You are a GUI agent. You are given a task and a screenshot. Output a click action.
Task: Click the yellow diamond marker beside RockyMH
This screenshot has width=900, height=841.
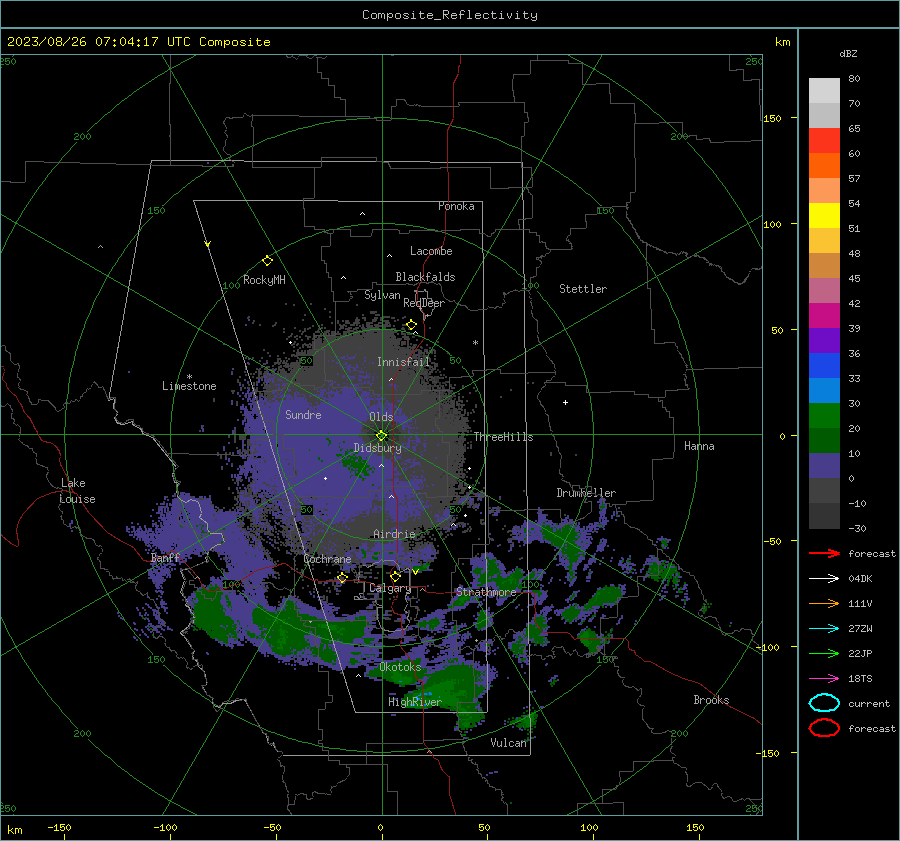[x=267, y=261]
